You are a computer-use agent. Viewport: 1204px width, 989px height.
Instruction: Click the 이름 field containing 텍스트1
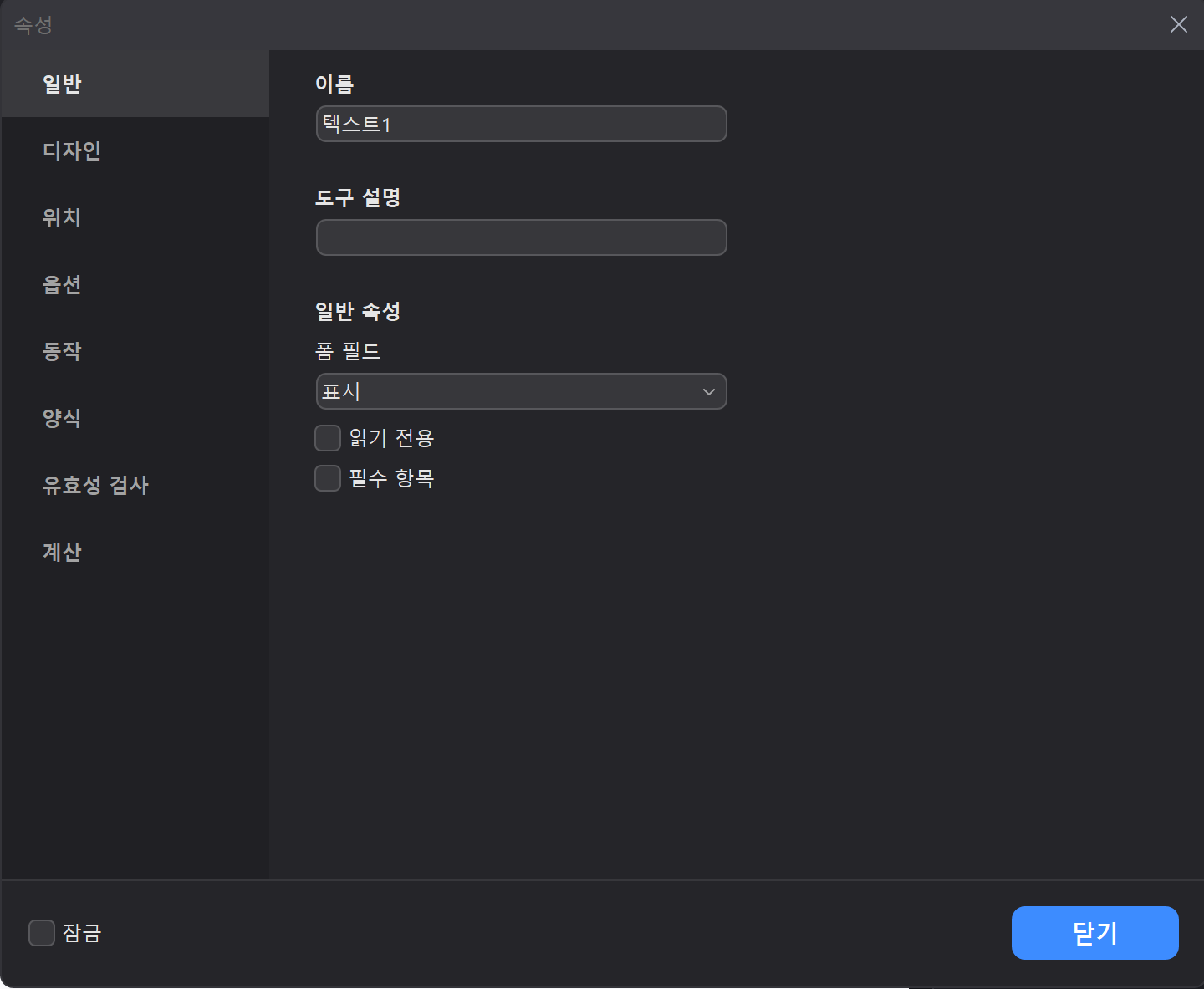[x=522, y=124]
